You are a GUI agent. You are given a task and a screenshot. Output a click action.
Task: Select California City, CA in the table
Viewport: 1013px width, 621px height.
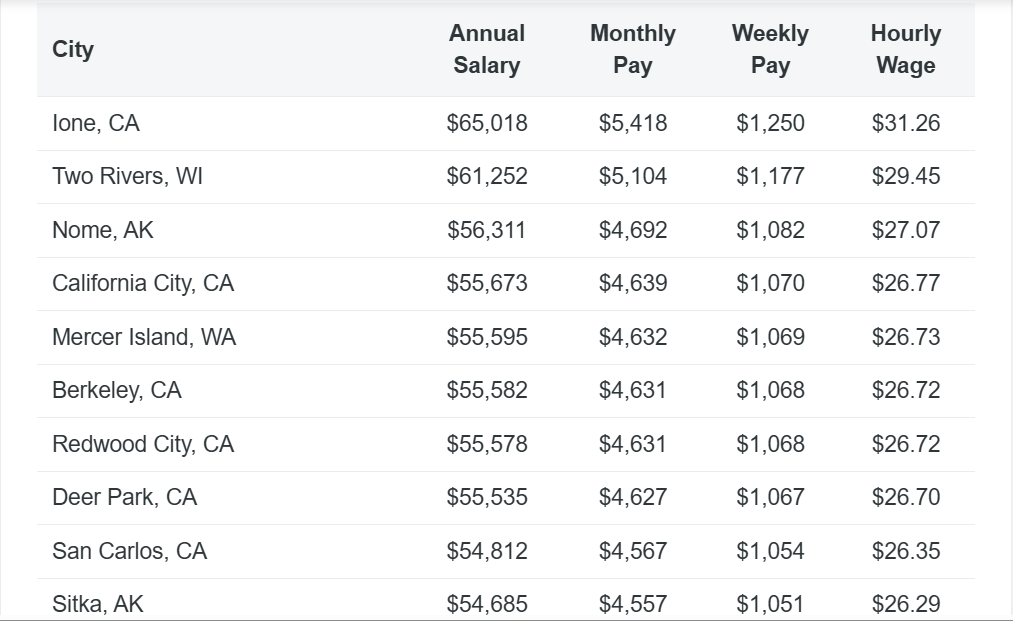pyautogui.click(x=143, y=283)
